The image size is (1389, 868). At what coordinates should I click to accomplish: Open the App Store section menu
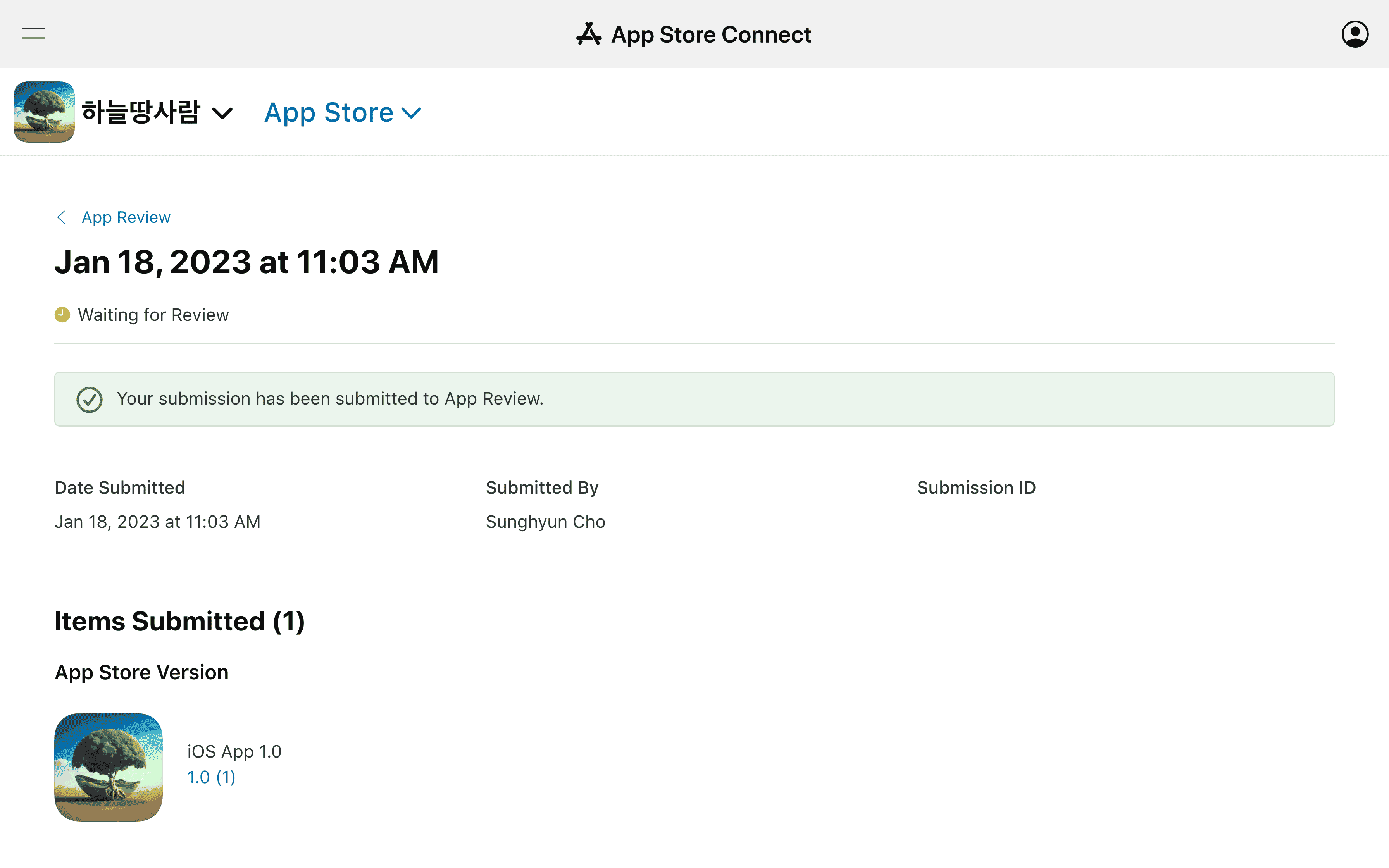(x=329, y=112)
